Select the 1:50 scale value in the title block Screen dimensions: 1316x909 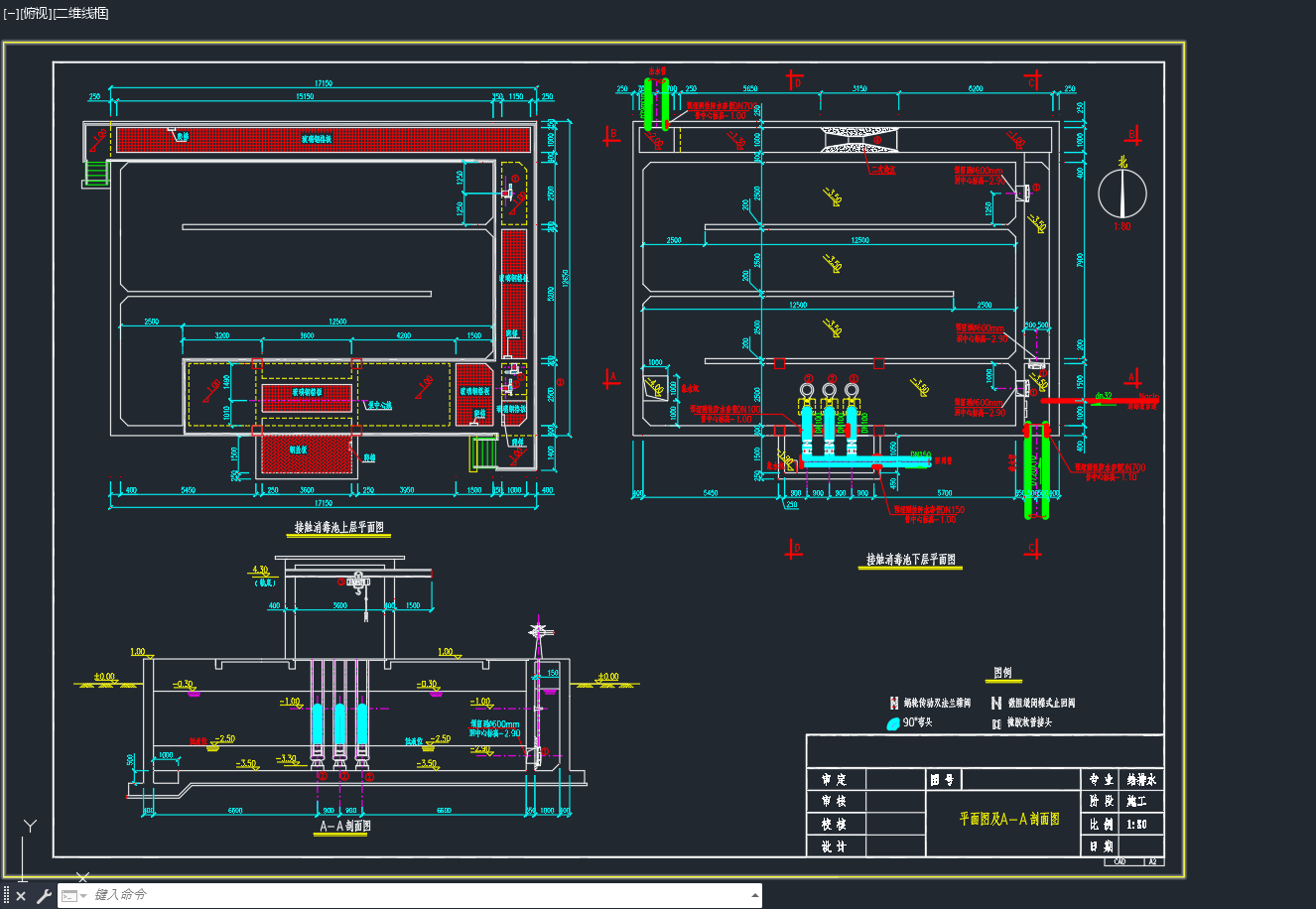[1137, 825]
